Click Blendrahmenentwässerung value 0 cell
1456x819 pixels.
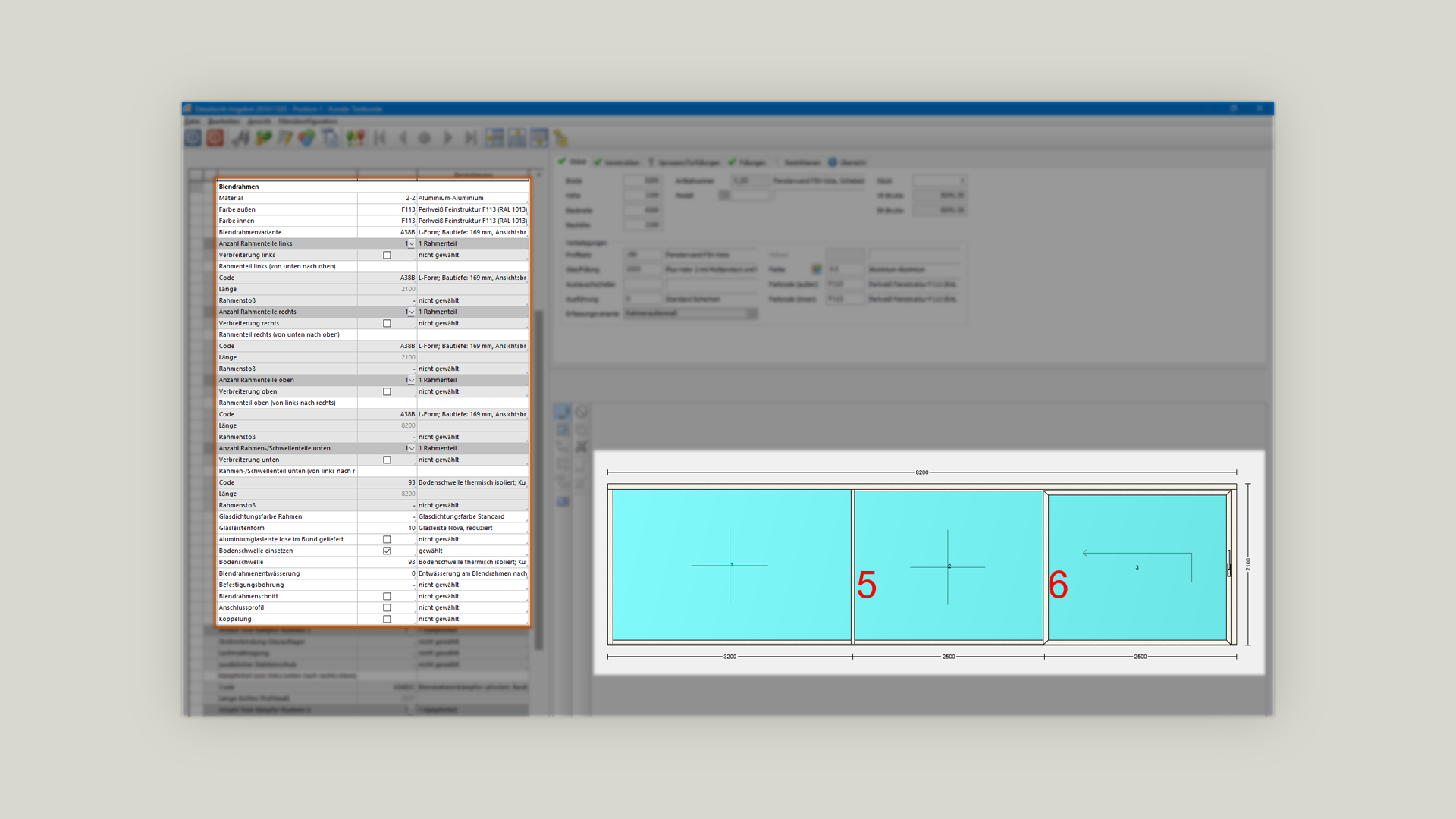pos(387,574)
